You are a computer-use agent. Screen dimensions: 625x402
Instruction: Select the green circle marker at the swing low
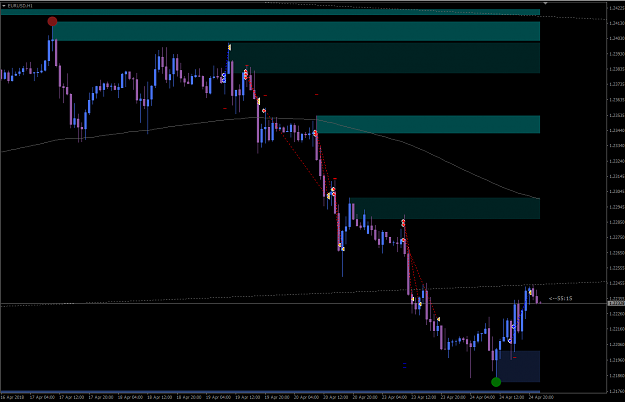tap(496, 382)
